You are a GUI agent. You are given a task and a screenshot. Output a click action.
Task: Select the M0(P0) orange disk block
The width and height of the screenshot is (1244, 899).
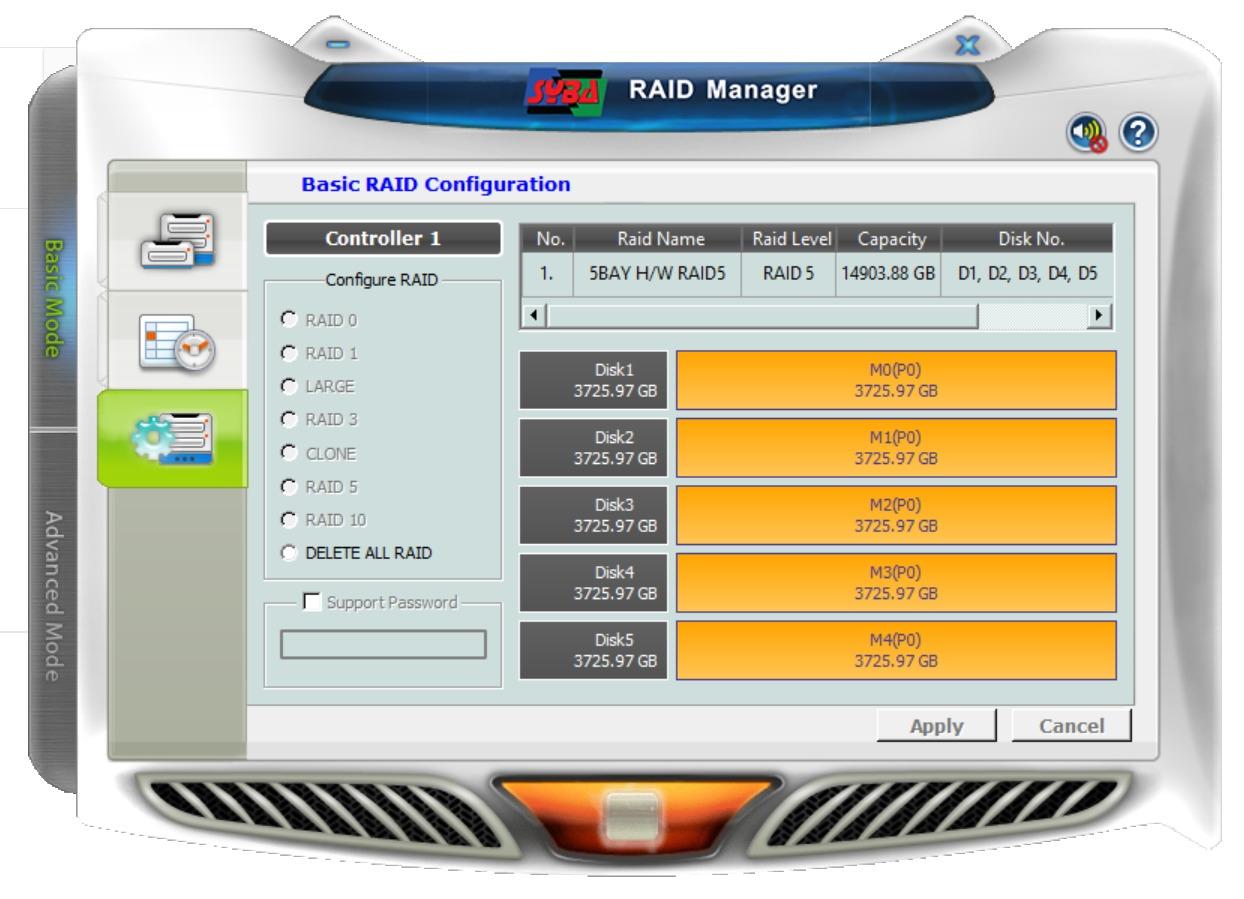coord(896,380)
